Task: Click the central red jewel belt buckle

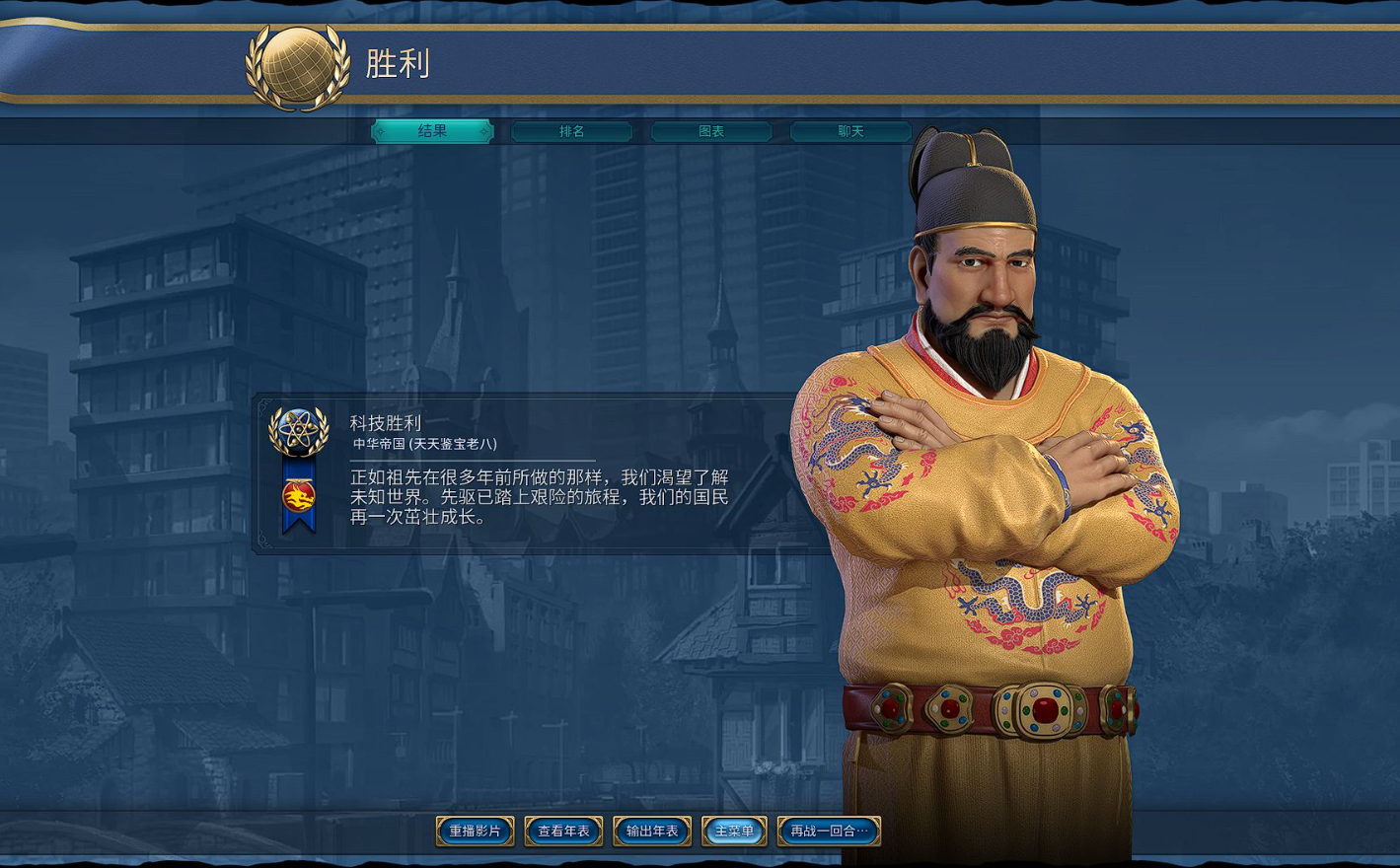Action: tap(1044, 710)
